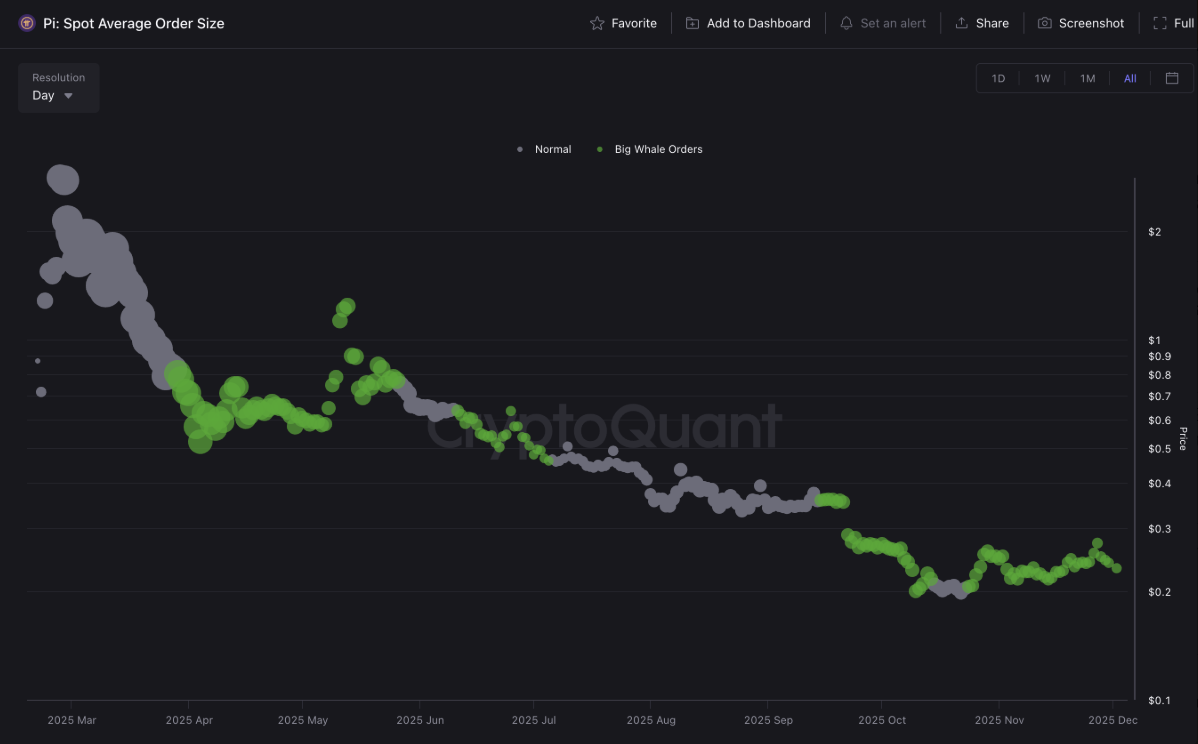Click the large gray bubble at chart peak
The image size is (1198, 744).
[63, 180]
